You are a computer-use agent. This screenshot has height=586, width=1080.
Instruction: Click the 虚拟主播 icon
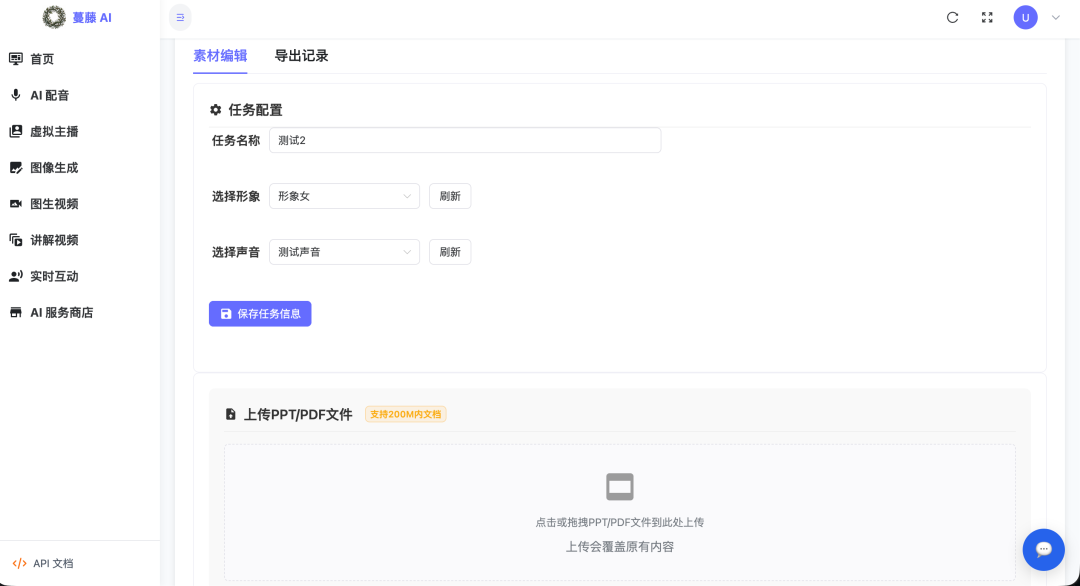point(16,132)
